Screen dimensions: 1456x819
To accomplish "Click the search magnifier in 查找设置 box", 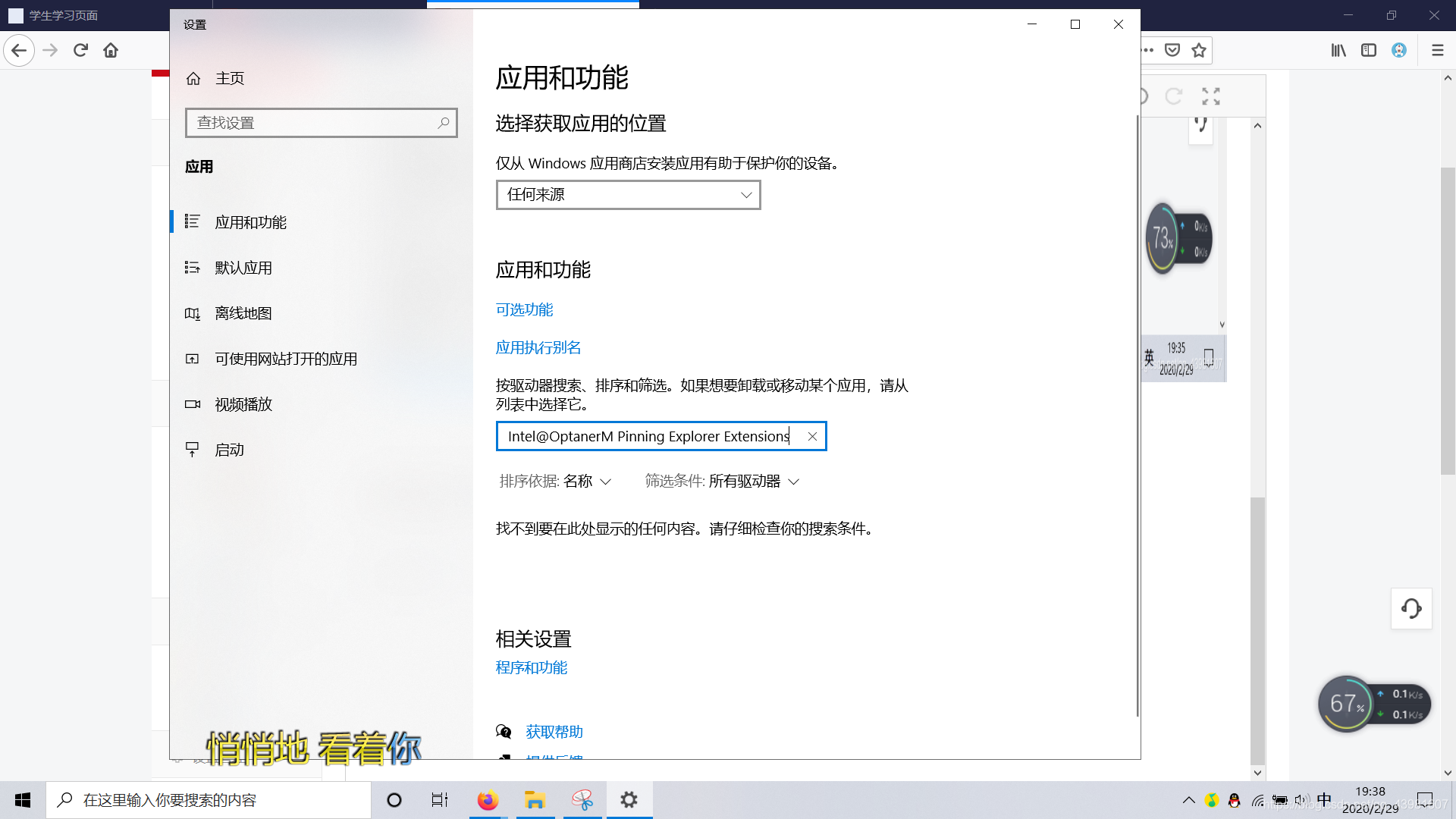I will click(444, 123).
